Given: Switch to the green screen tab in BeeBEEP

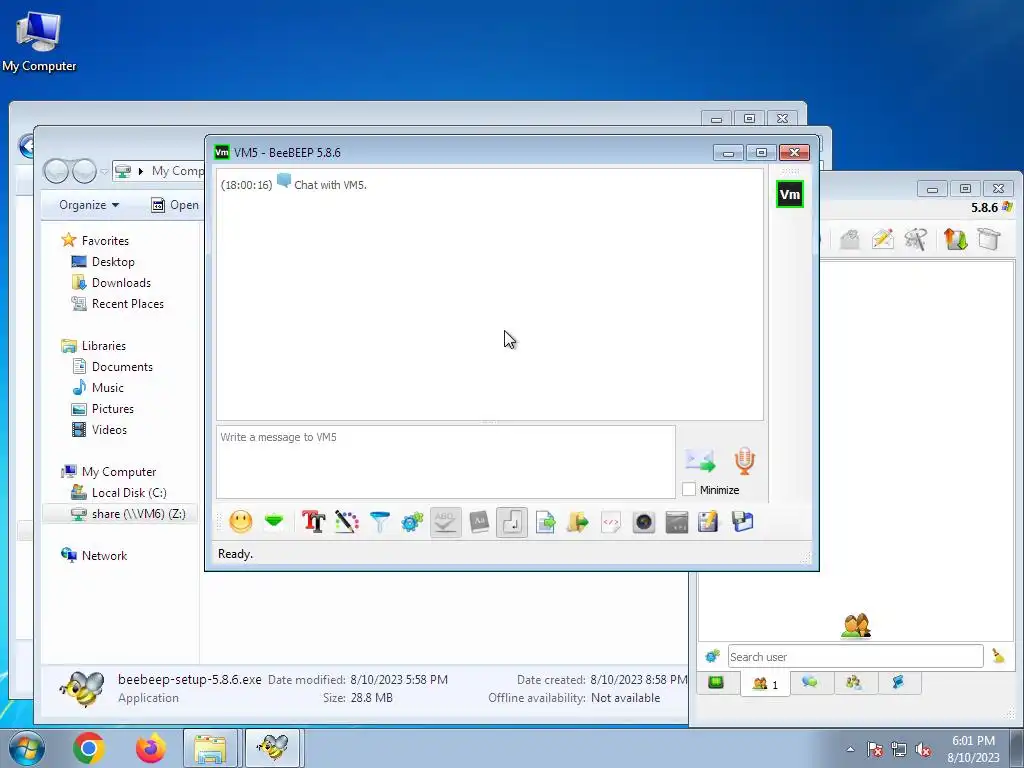Looking at the screenshot, I should pos(716,682).
